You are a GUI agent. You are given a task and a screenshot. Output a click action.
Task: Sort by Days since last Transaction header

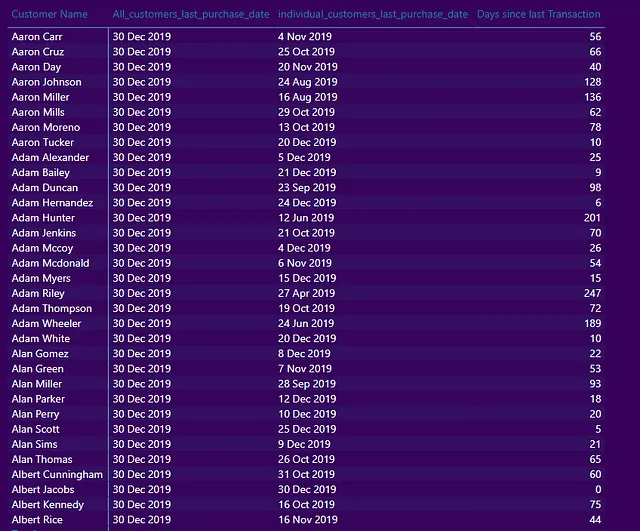click(538, 14)
